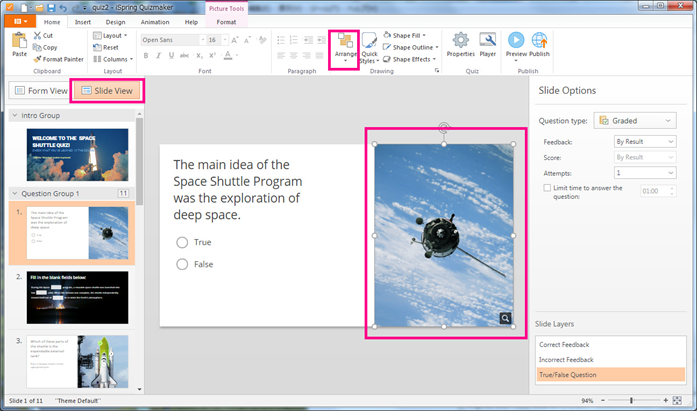The height and width of the screenshot is (411, 697).
Task: Open quiz Properties
Action: click(461, 44)
